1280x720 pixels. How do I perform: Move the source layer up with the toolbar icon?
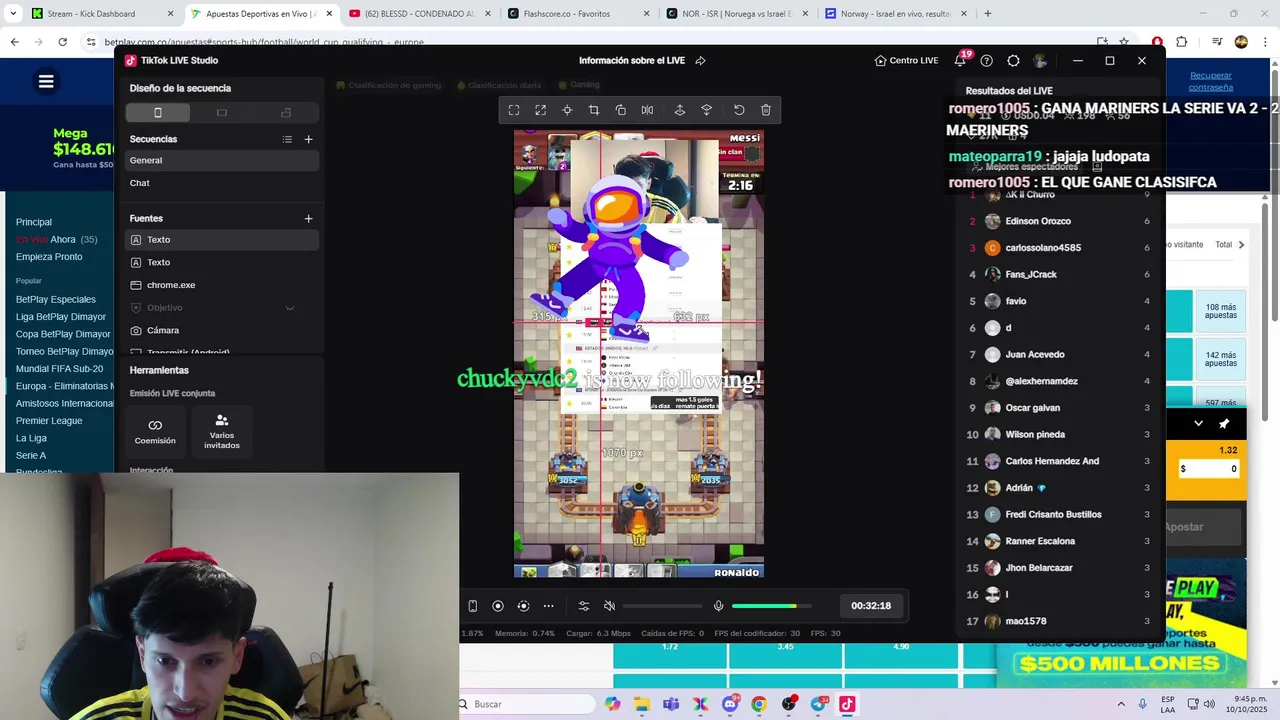[680, 110]
